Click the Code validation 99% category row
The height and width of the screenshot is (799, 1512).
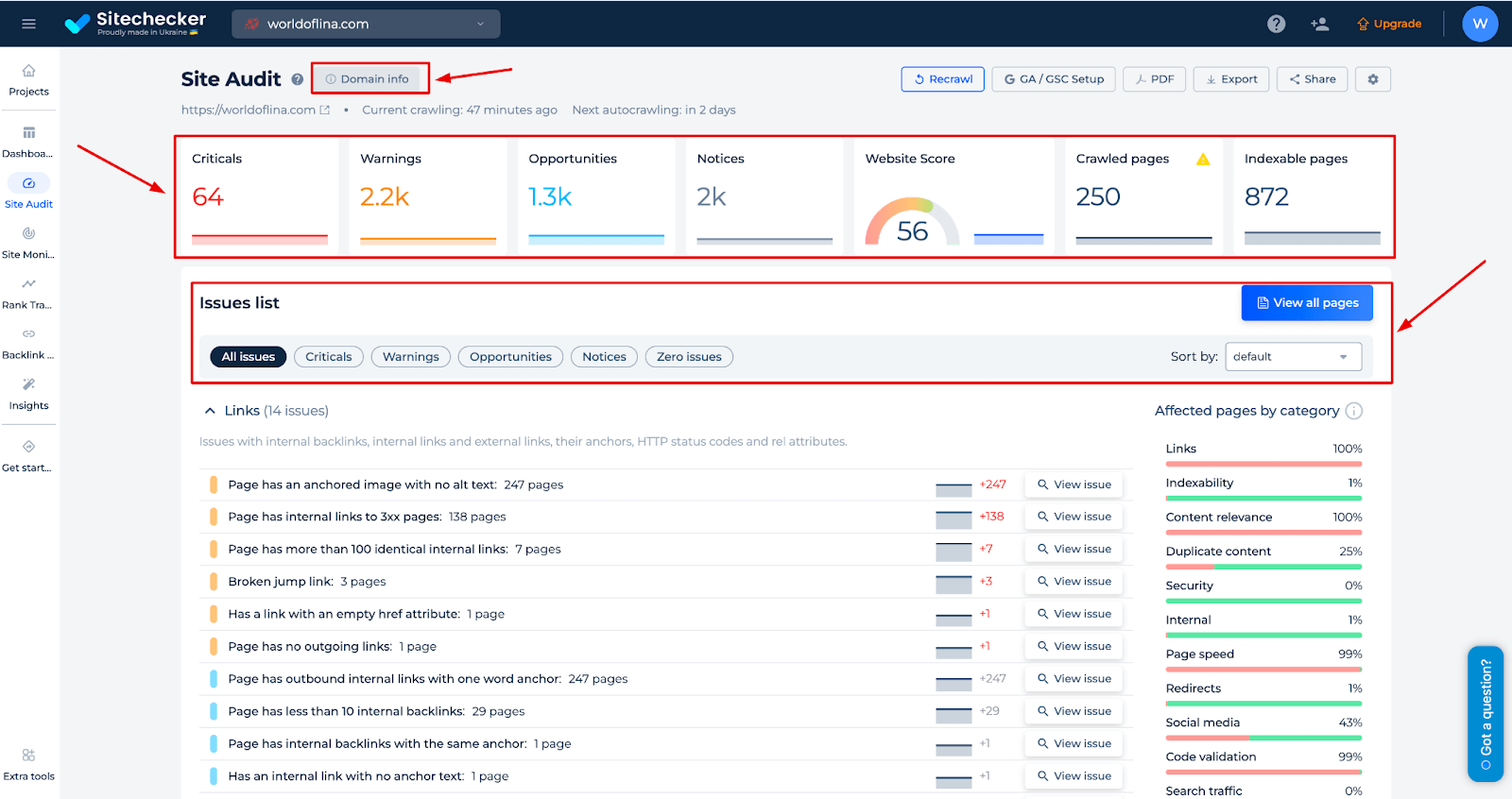1263,762
